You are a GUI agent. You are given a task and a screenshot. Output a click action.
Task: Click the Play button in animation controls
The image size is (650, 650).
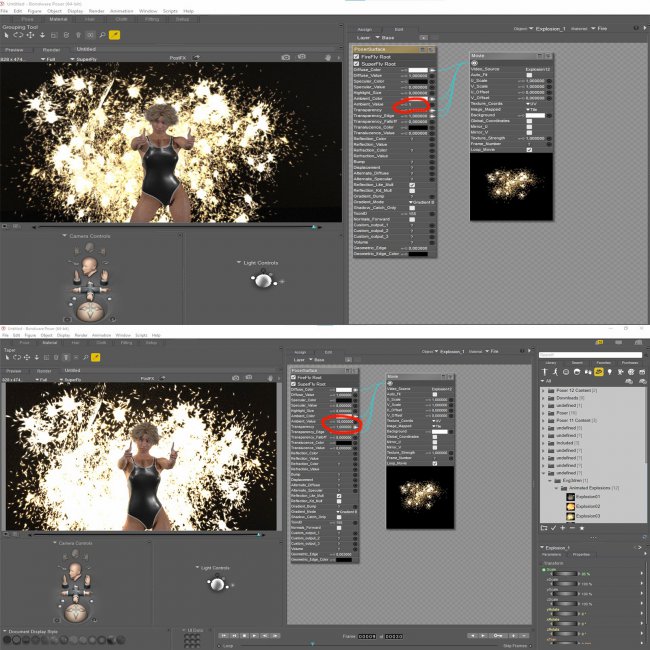pos(254,635)
